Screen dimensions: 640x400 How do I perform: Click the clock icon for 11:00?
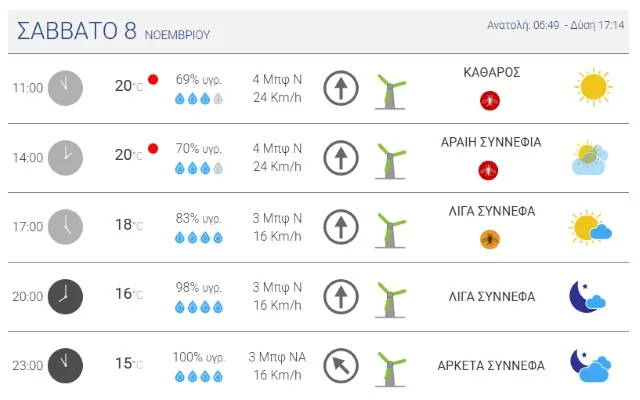coord(66,88)
